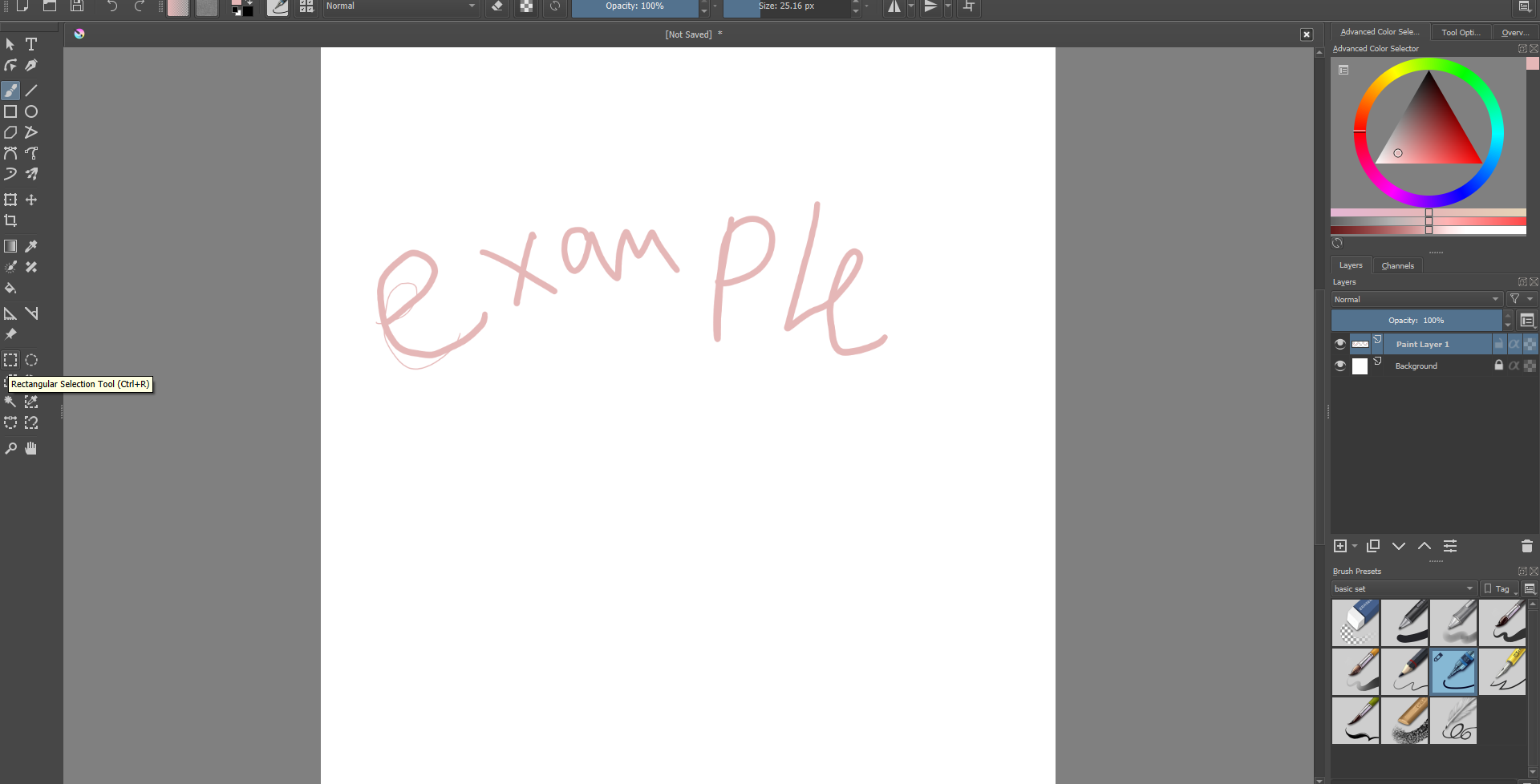Image resolution: width=1540 pixels, height=784 pixels.
Task: Select the Reference Images pin tool
Action: (10, 334)
